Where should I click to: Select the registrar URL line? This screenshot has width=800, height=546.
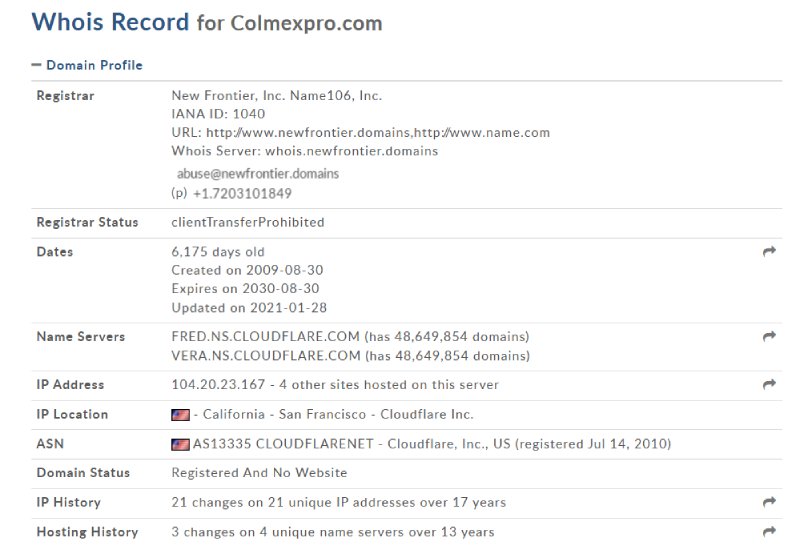361,133
